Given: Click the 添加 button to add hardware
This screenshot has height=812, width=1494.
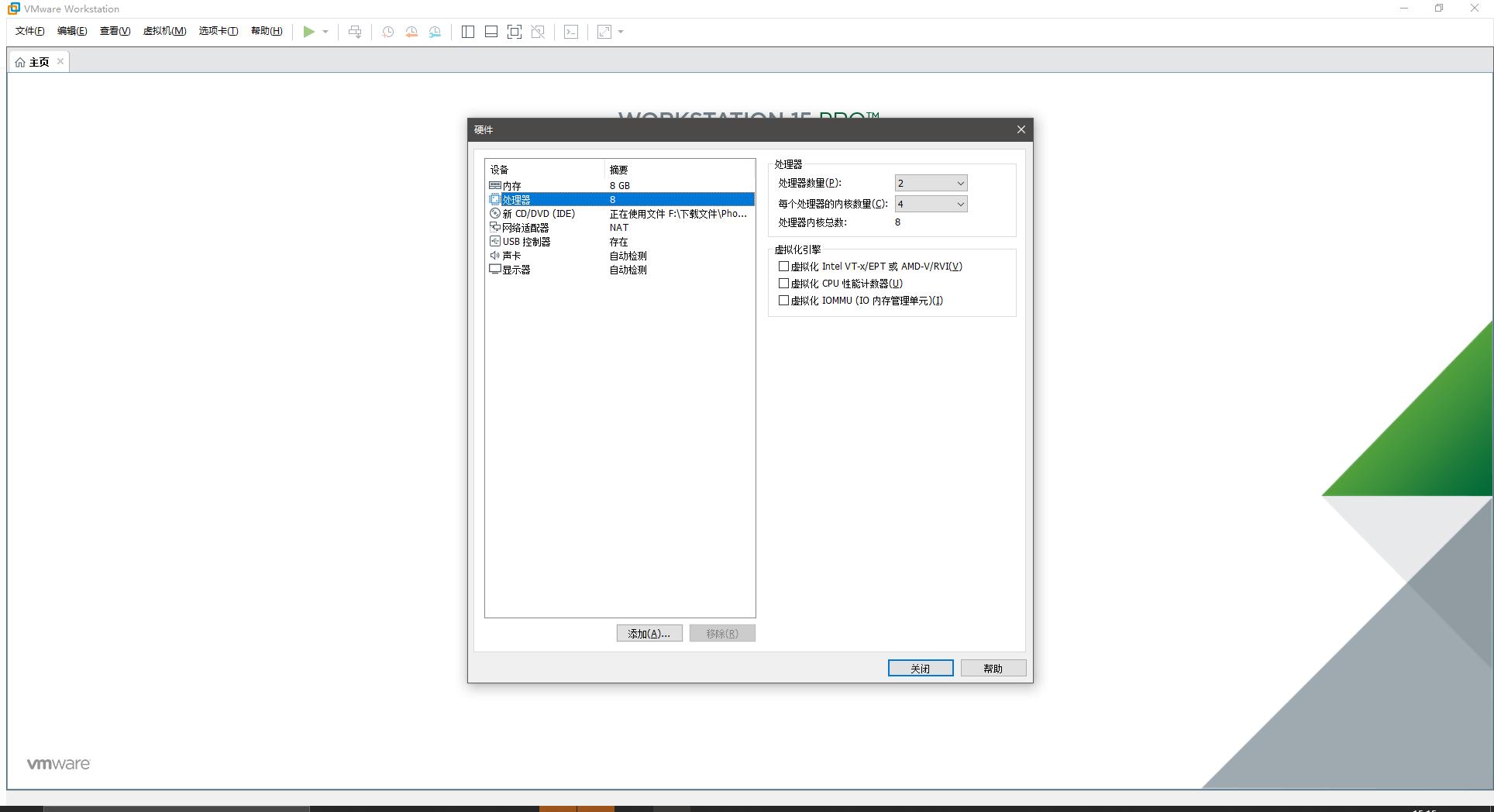Looking at the screenshot, I should [x=649, y=633].
